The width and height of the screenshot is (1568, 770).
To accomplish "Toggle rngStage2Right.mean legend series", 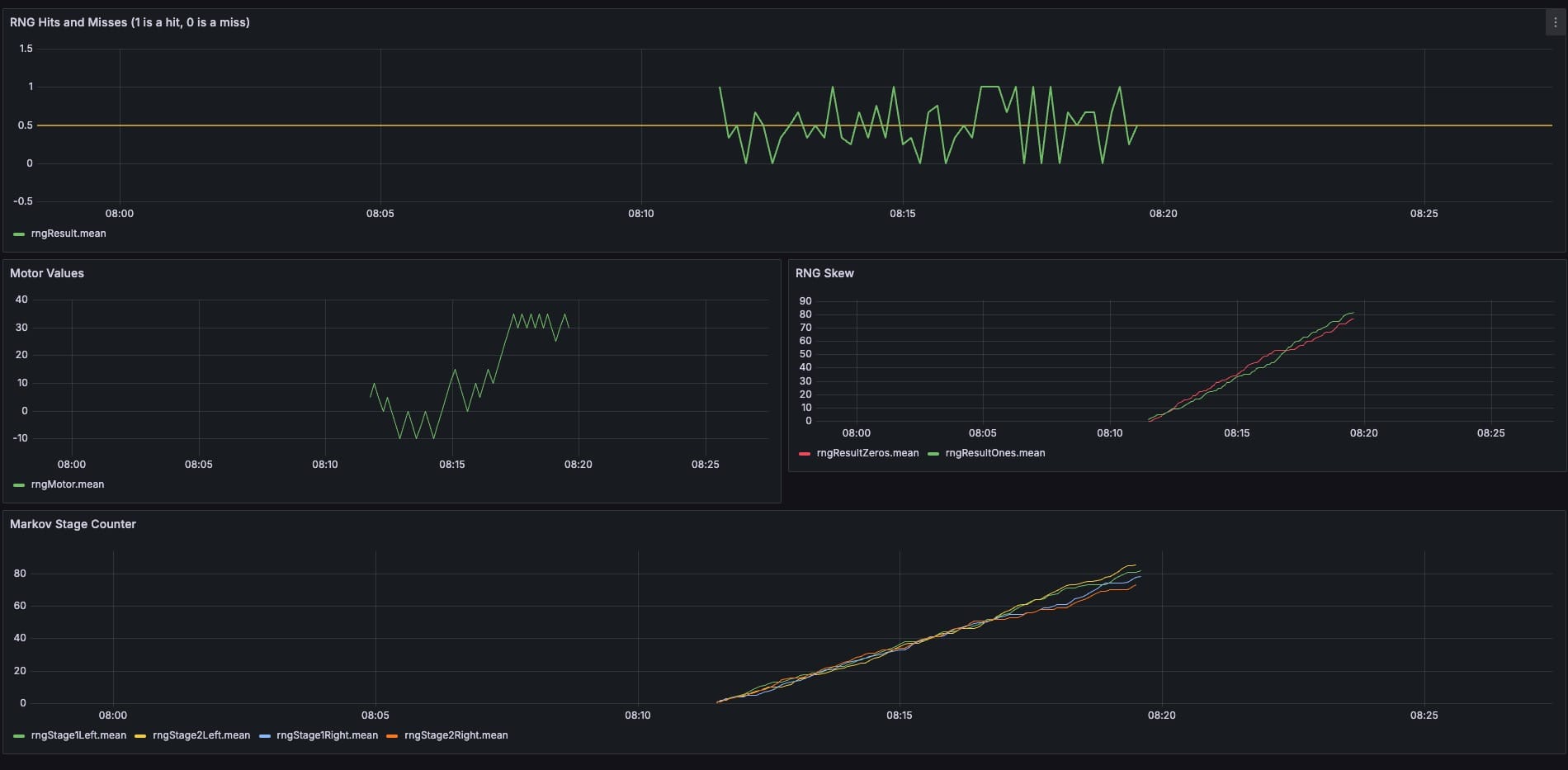I will pos(456,735).
